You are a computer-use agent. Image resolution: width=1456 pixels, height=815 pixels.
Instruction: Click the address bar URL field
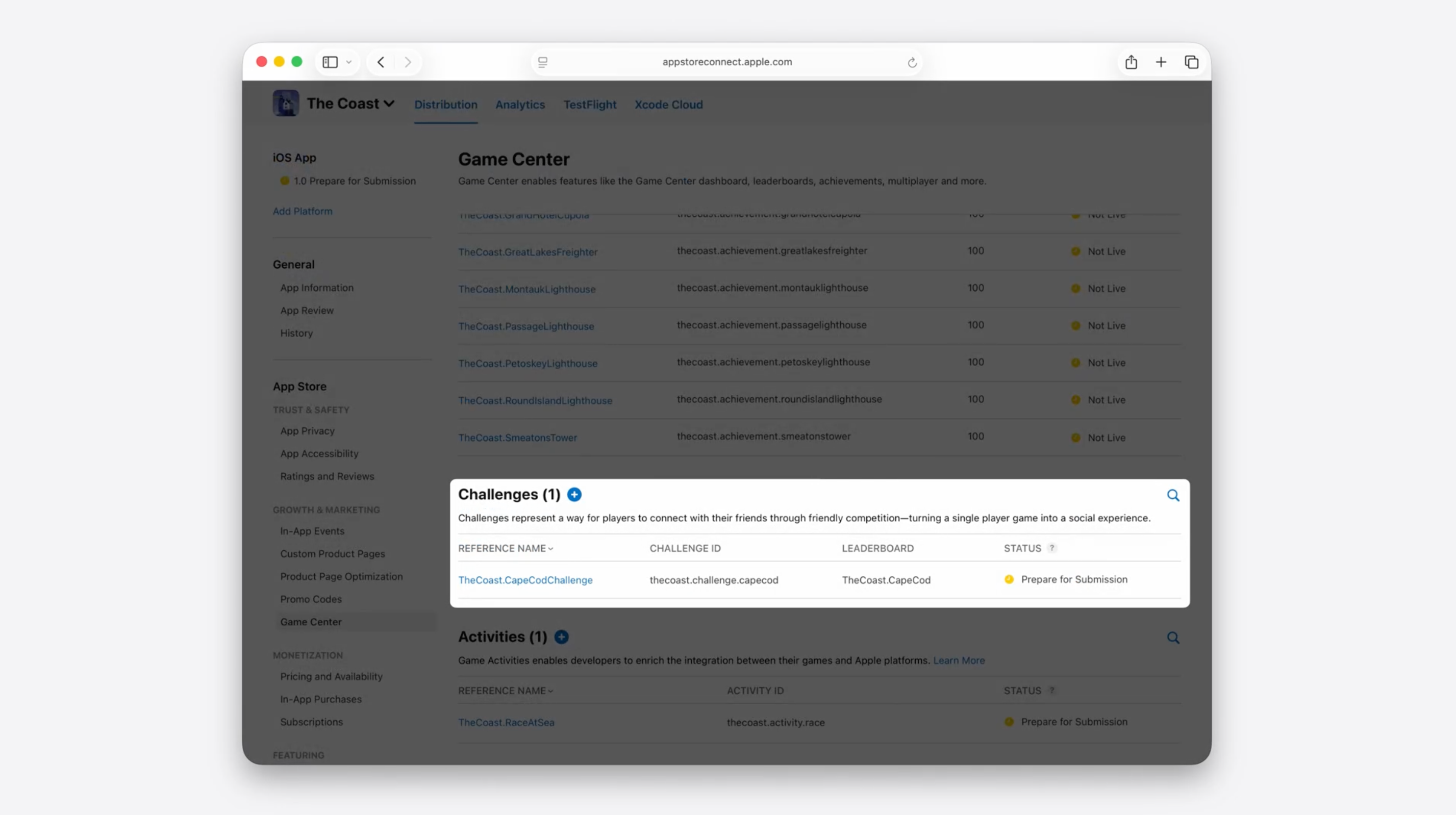coord(726,62)
